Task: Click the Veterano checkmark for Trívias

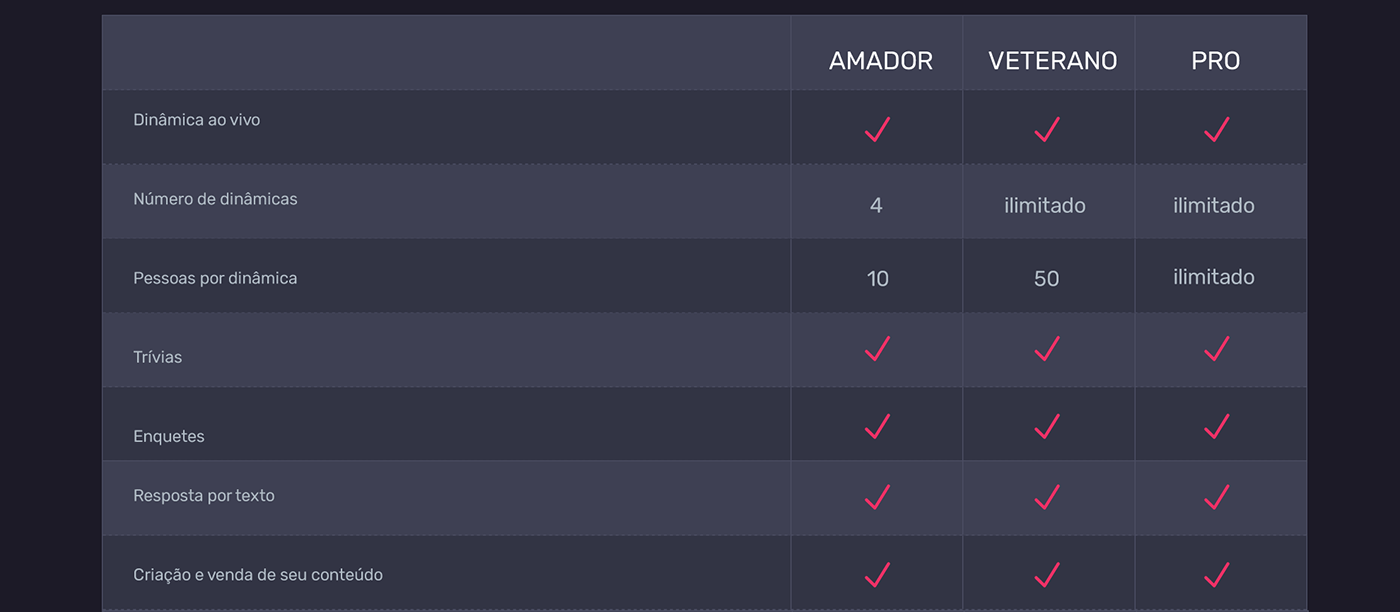Action: [1047, 349]
